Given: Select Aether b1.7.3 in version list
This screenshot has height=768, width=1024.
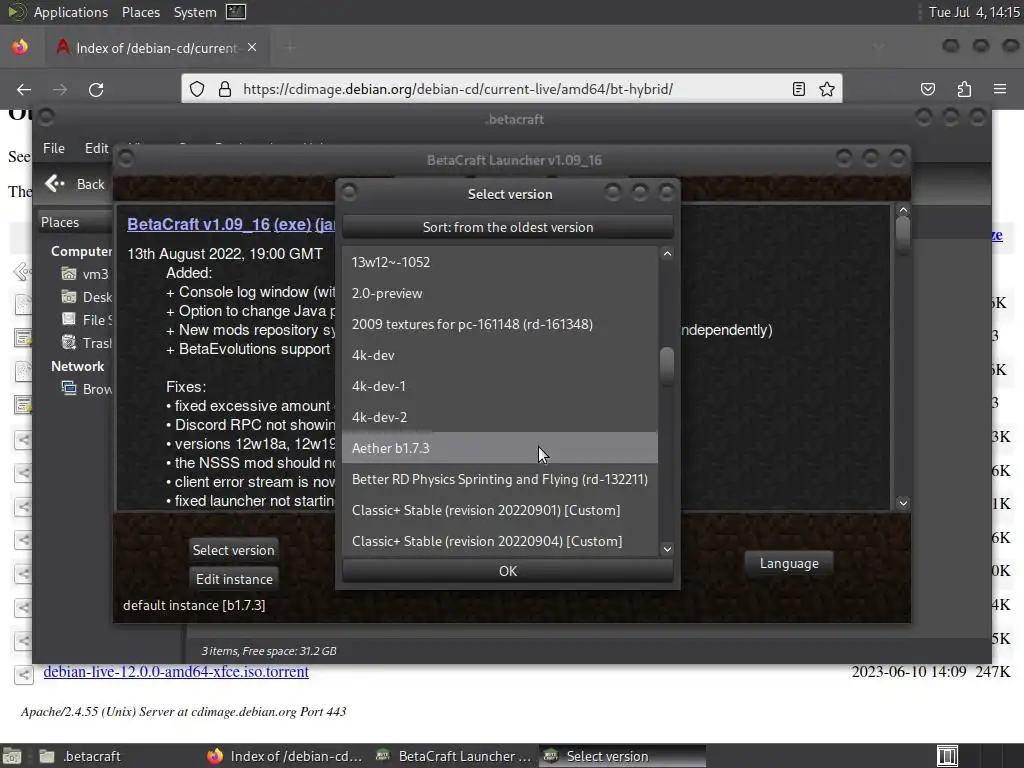Looking at the screenshot, I should click(500, 448).
